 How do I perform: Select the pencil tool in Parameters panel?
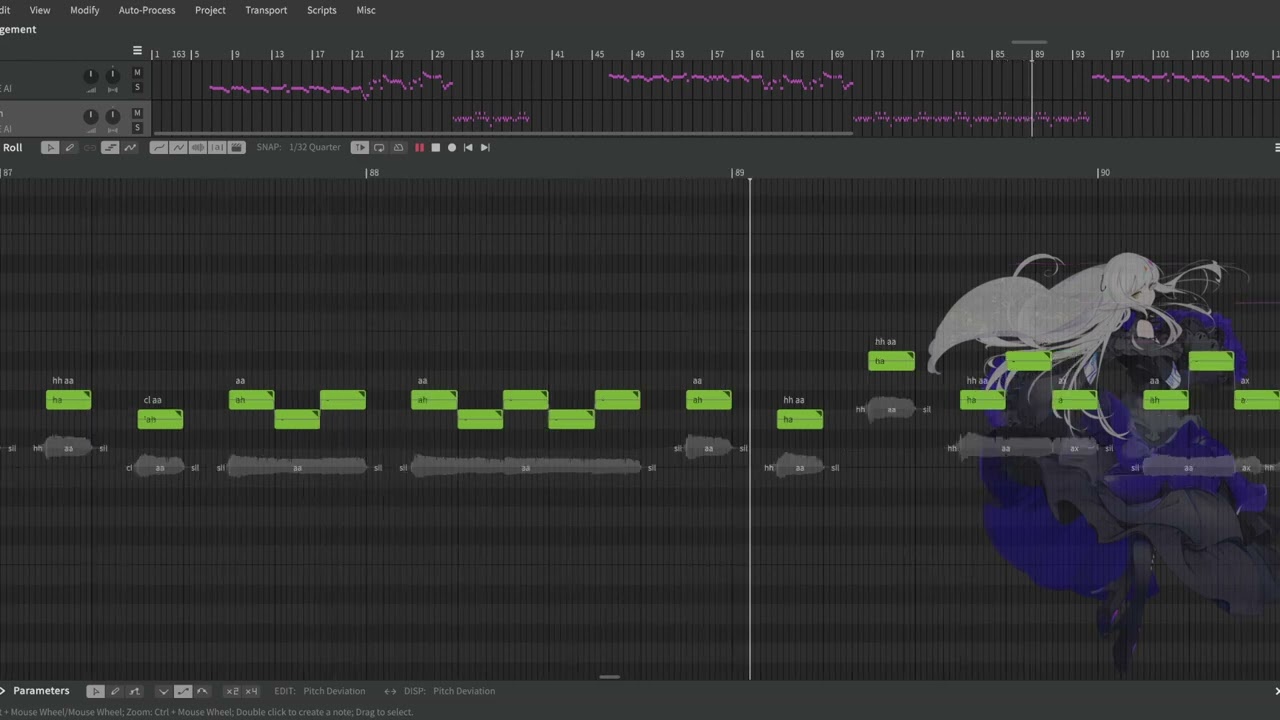tap(115, 691)
